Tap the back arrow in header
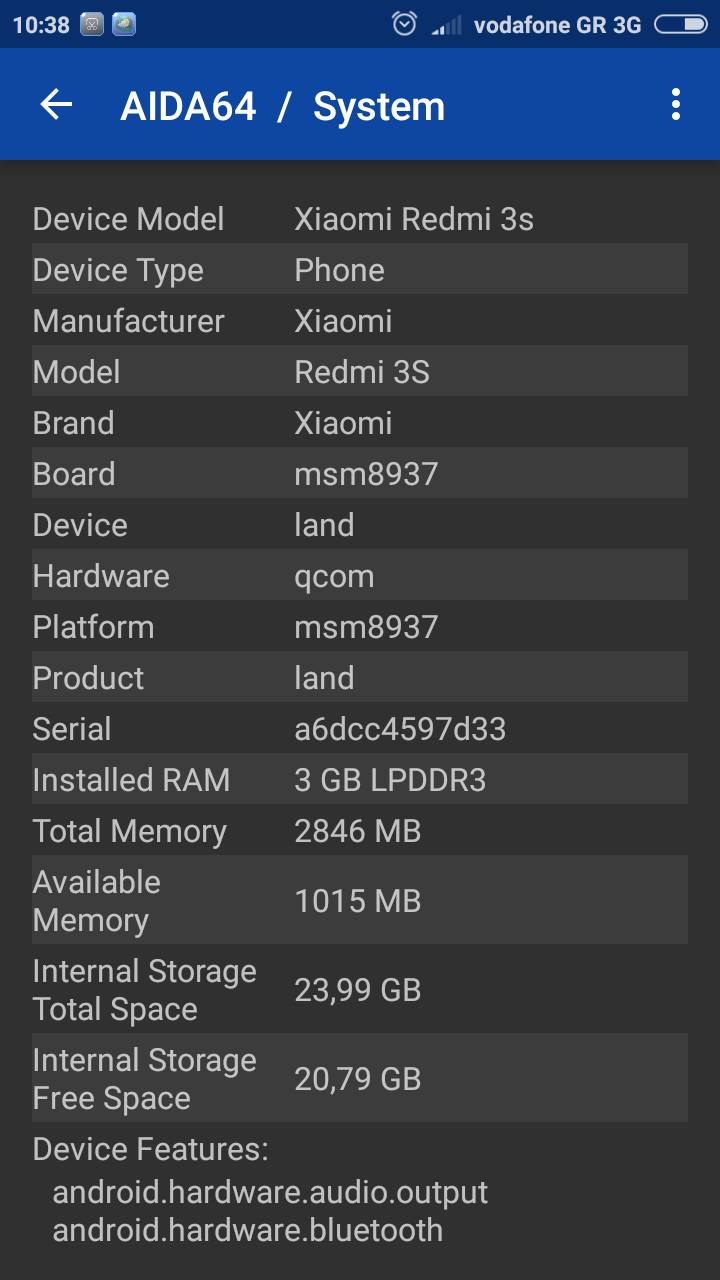 click(57, 105)
